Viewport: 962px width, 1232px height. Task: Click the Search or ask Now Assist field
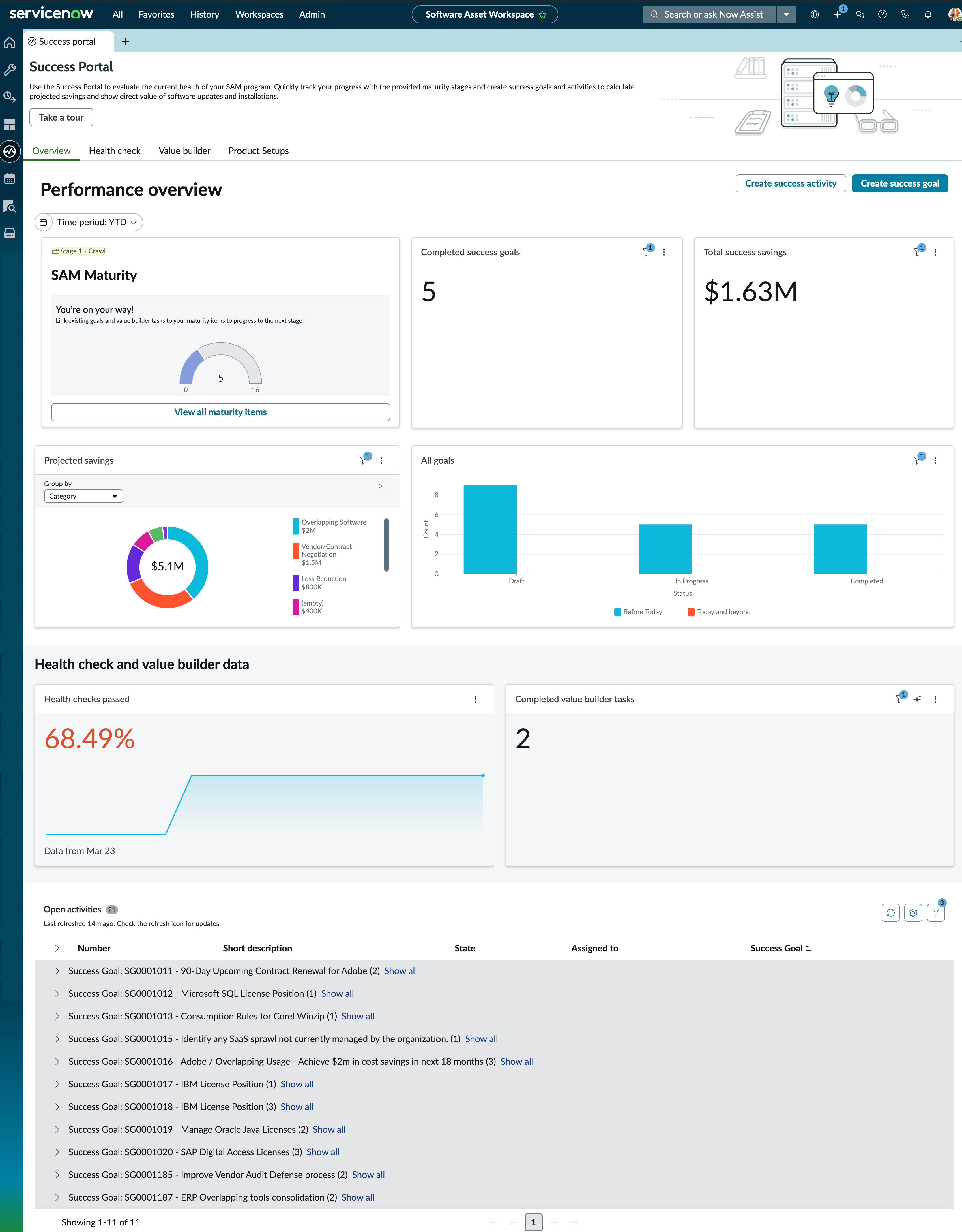pyautogui.click(x=709, y=15)
